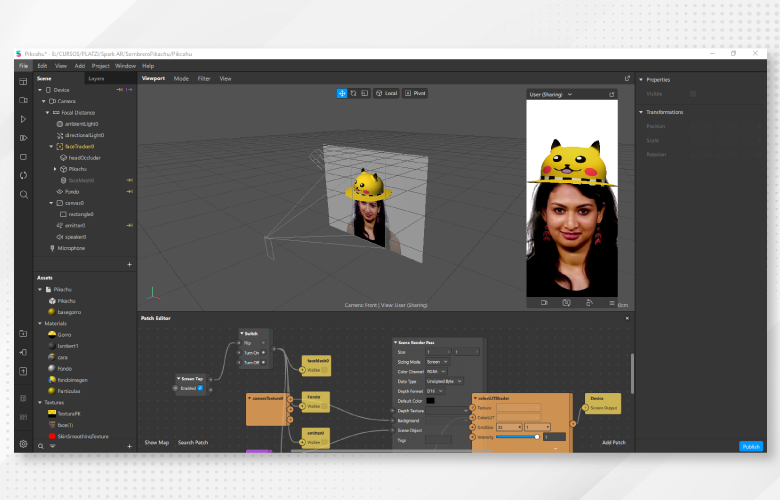780x500 pixels.
Task: Click the simulator pop-out icon beside User (Sharing)
Action: pyautogui.click(x=611, y=95)
